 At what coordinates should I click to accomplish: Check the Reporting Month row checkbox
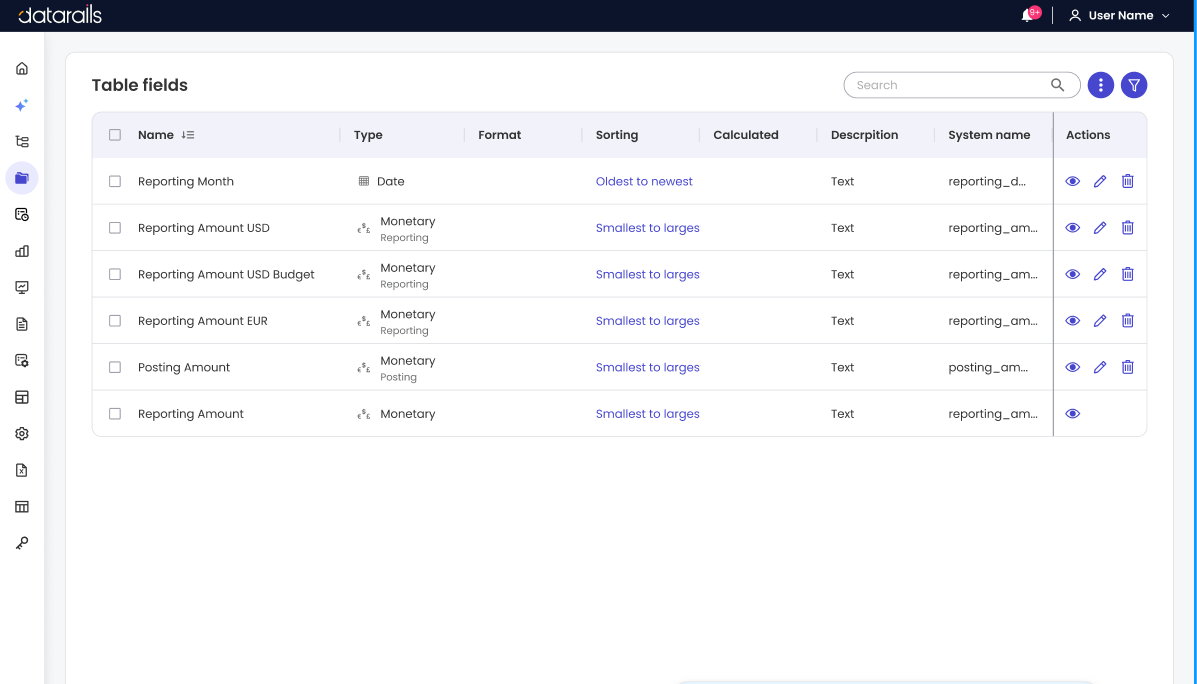115,182
